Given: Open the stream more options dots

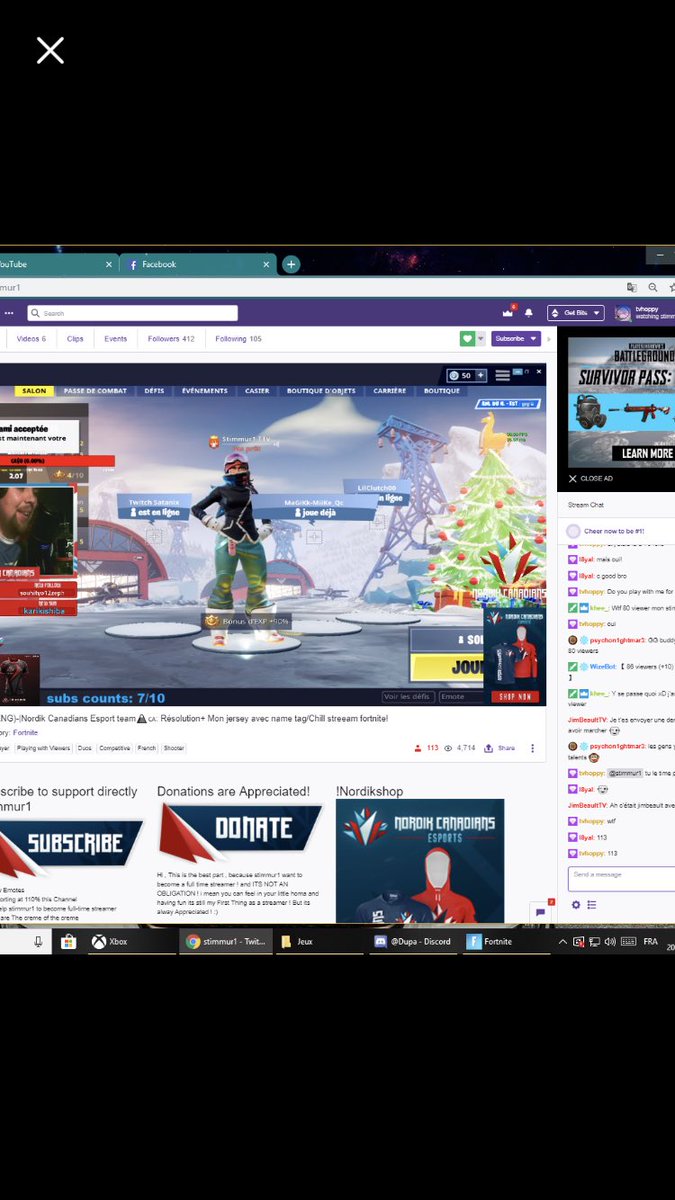Looking at the screenshot, I should tap(533, 747).
